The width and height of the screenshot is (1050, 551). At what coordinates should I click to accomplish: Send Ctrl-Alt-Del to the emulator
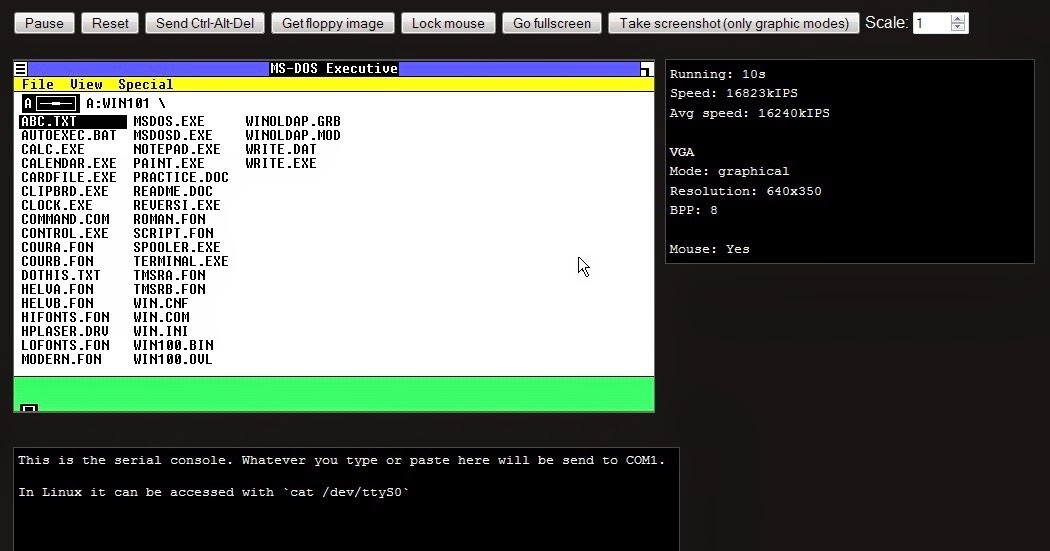pyautogui.click(x=205, y=23)
